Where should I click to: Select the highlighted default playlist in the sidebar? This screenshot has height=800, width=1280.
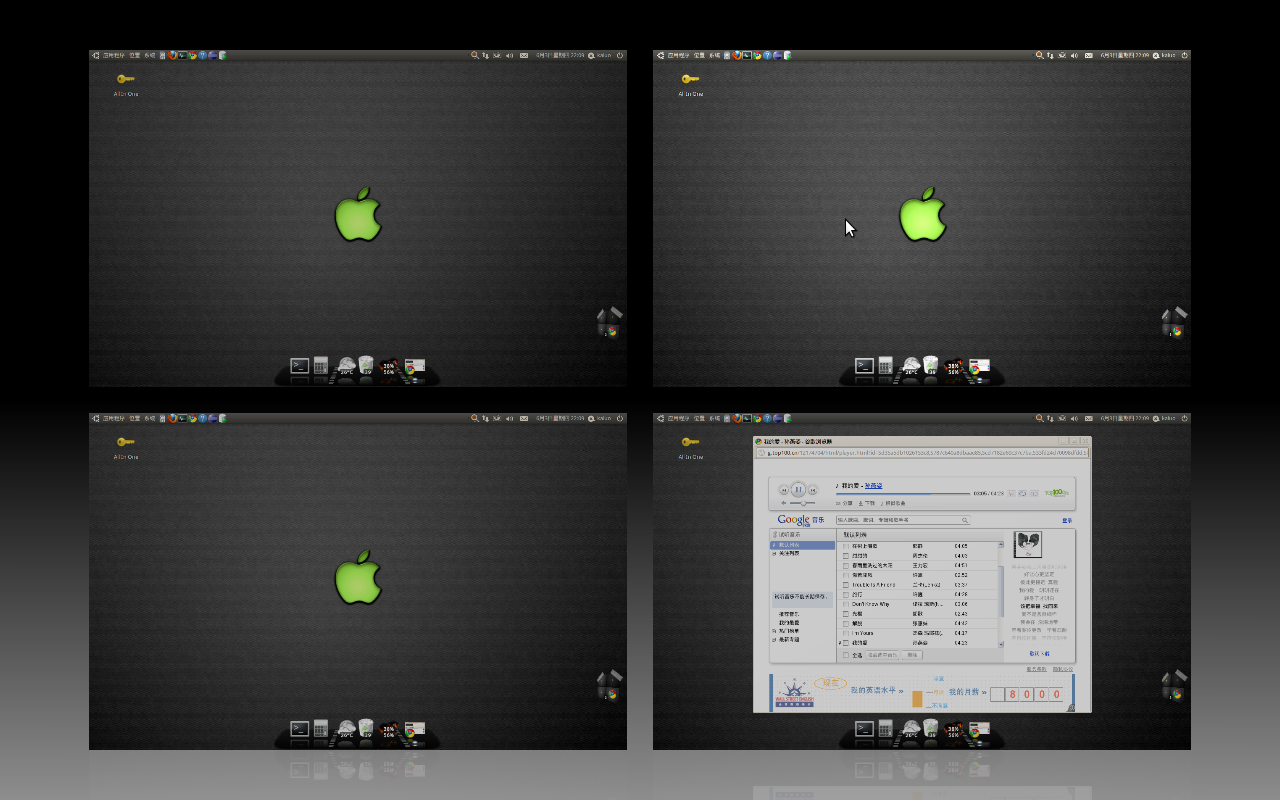(802, 545)
